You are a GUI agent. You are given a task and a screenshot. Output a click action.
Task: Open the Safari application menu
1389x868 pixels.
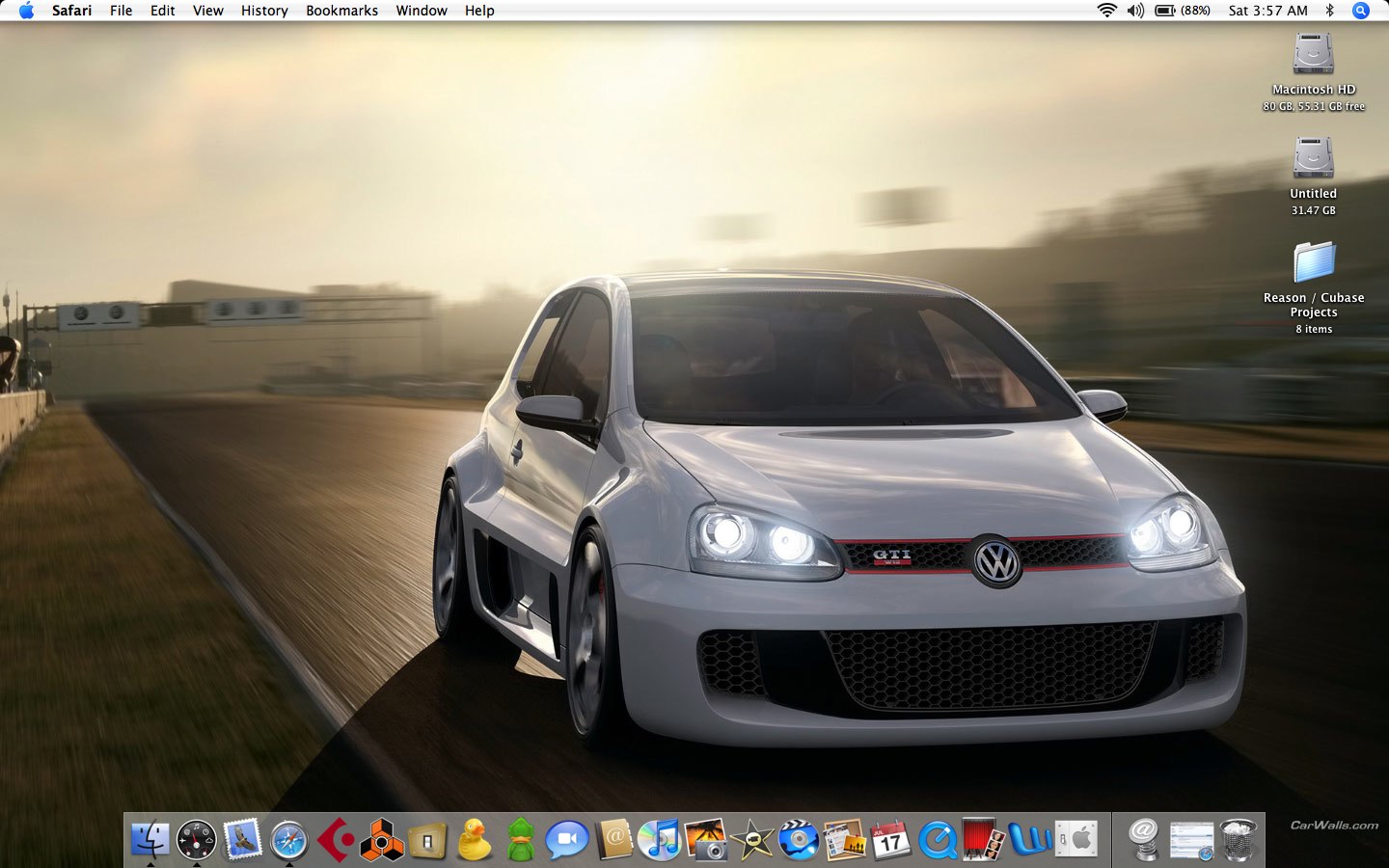[x=71, y=11]
